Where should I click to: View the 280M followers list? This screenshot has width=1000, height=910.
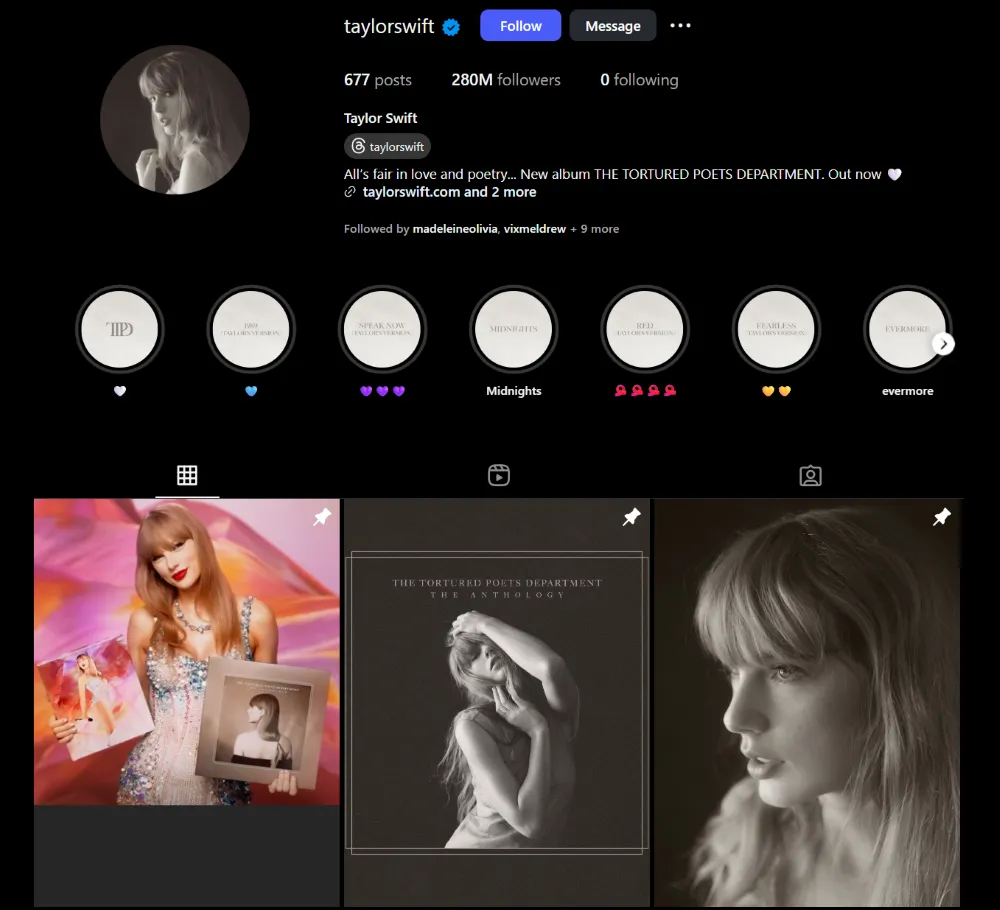[506, 80]
